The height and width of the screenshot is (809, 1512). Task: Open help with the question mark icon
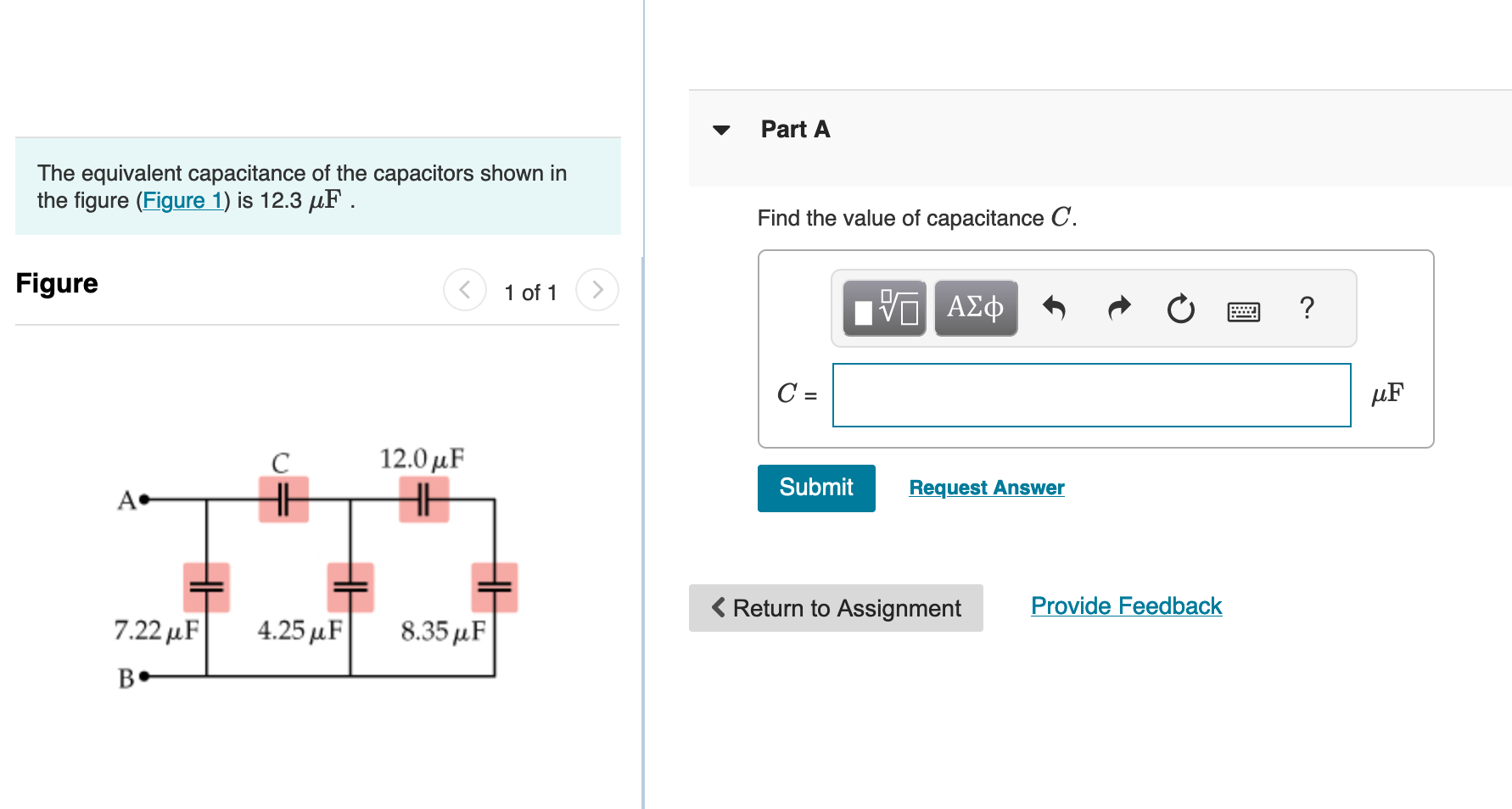pyautogui.click(x=1306, y=309)
